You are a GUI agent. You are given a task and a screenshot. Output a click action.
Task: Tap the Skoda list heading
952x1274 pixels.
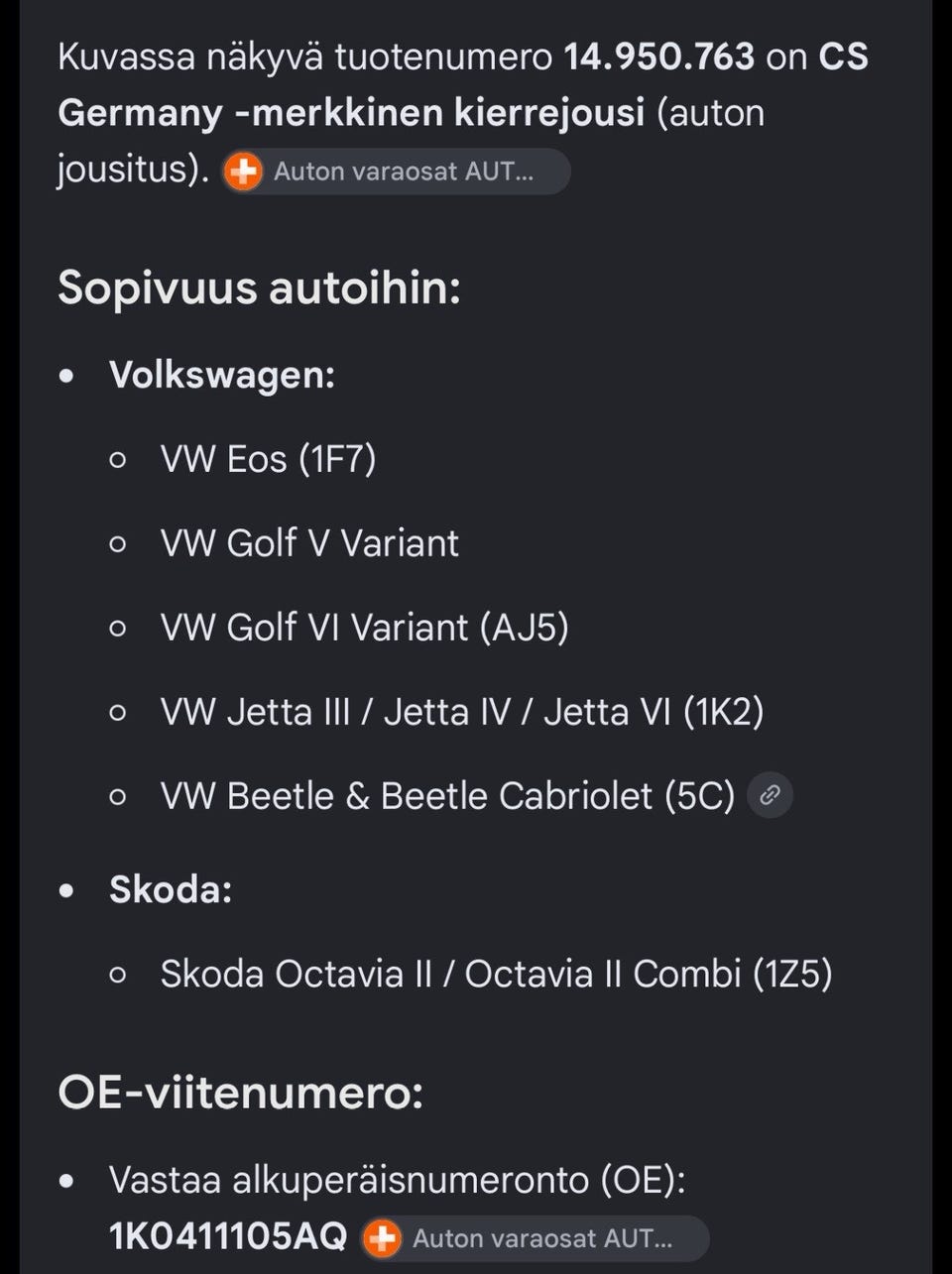[x=171, y=889]
